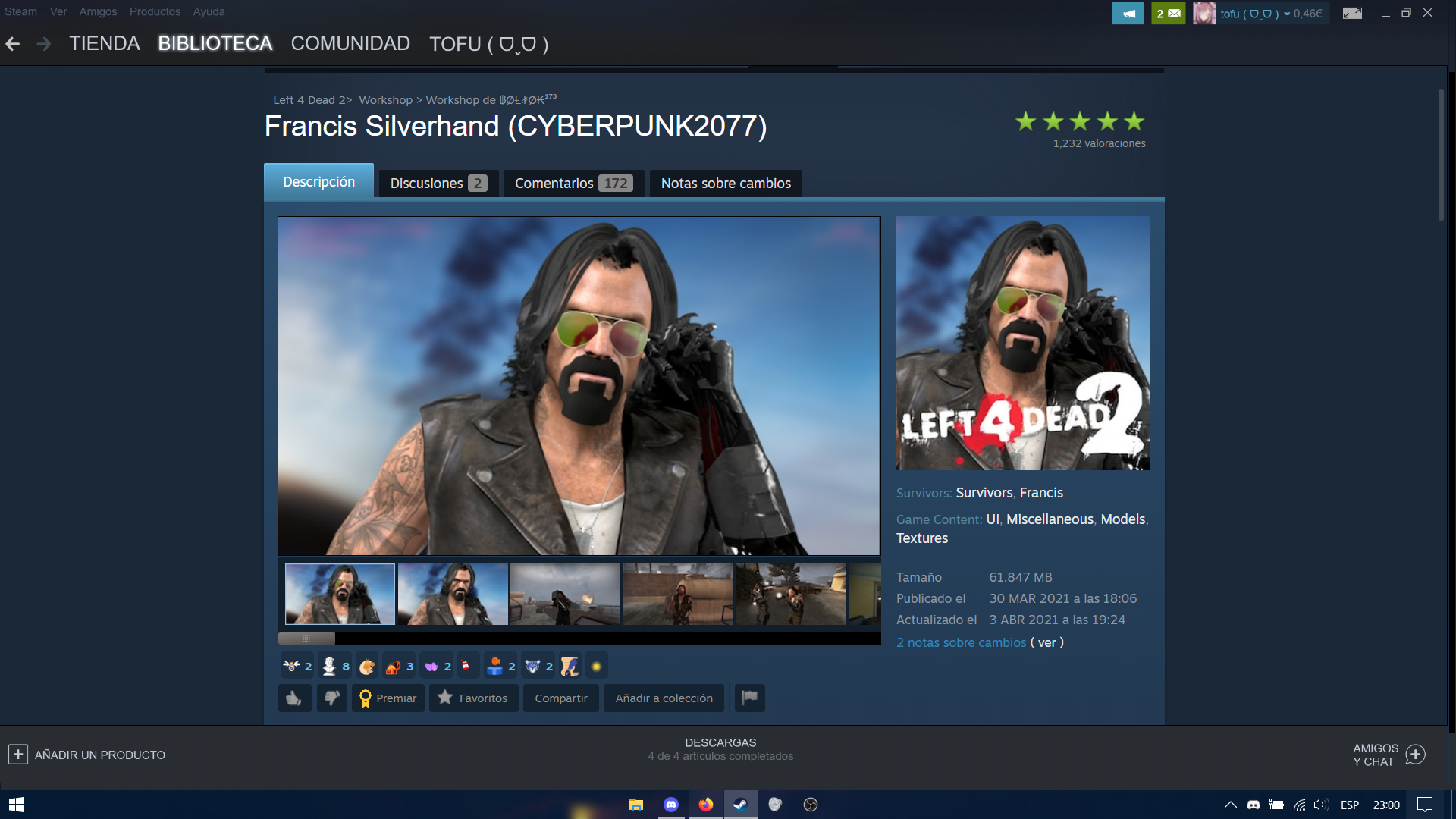Image resolution: width=1456 pixels, height=819 pixels.
Task: Open DESCARGAS downloads status
Action: click(x=720, y=749)
